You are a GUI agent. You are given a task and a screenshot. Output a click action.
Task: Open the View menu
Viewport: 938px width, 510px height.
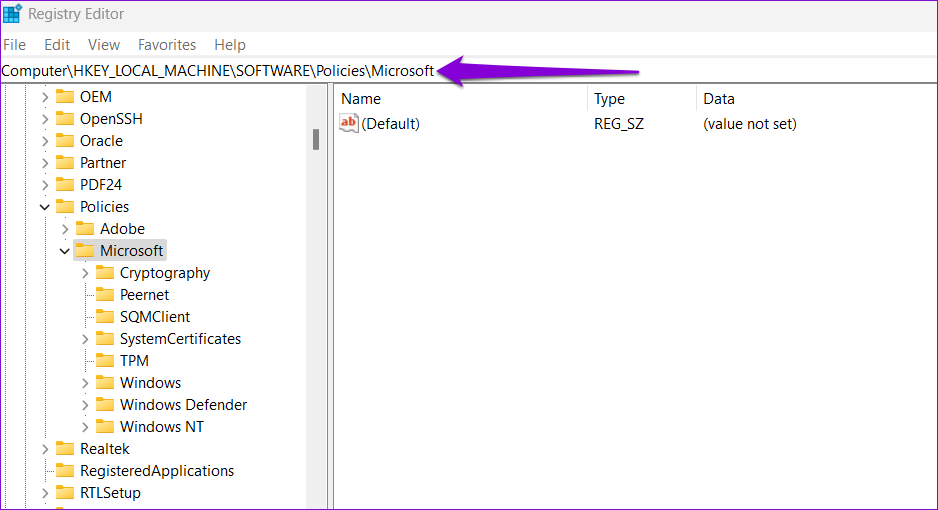tap(104, 45)
